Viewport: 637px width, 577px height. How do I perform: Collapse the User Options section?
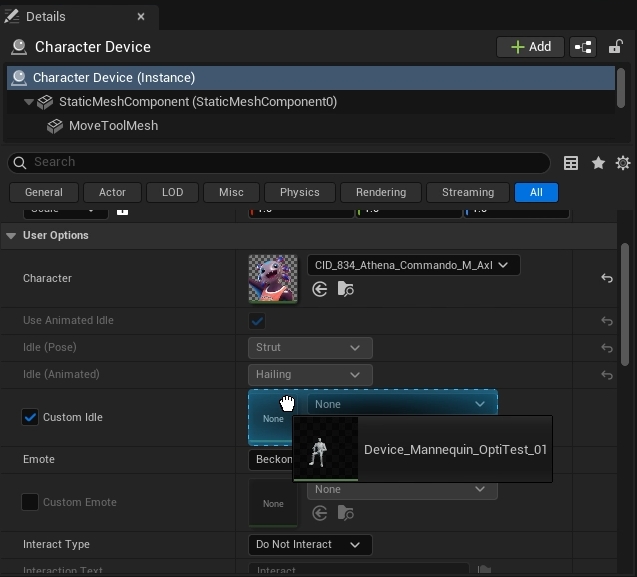pyautogui.click(x=12, y=236)
